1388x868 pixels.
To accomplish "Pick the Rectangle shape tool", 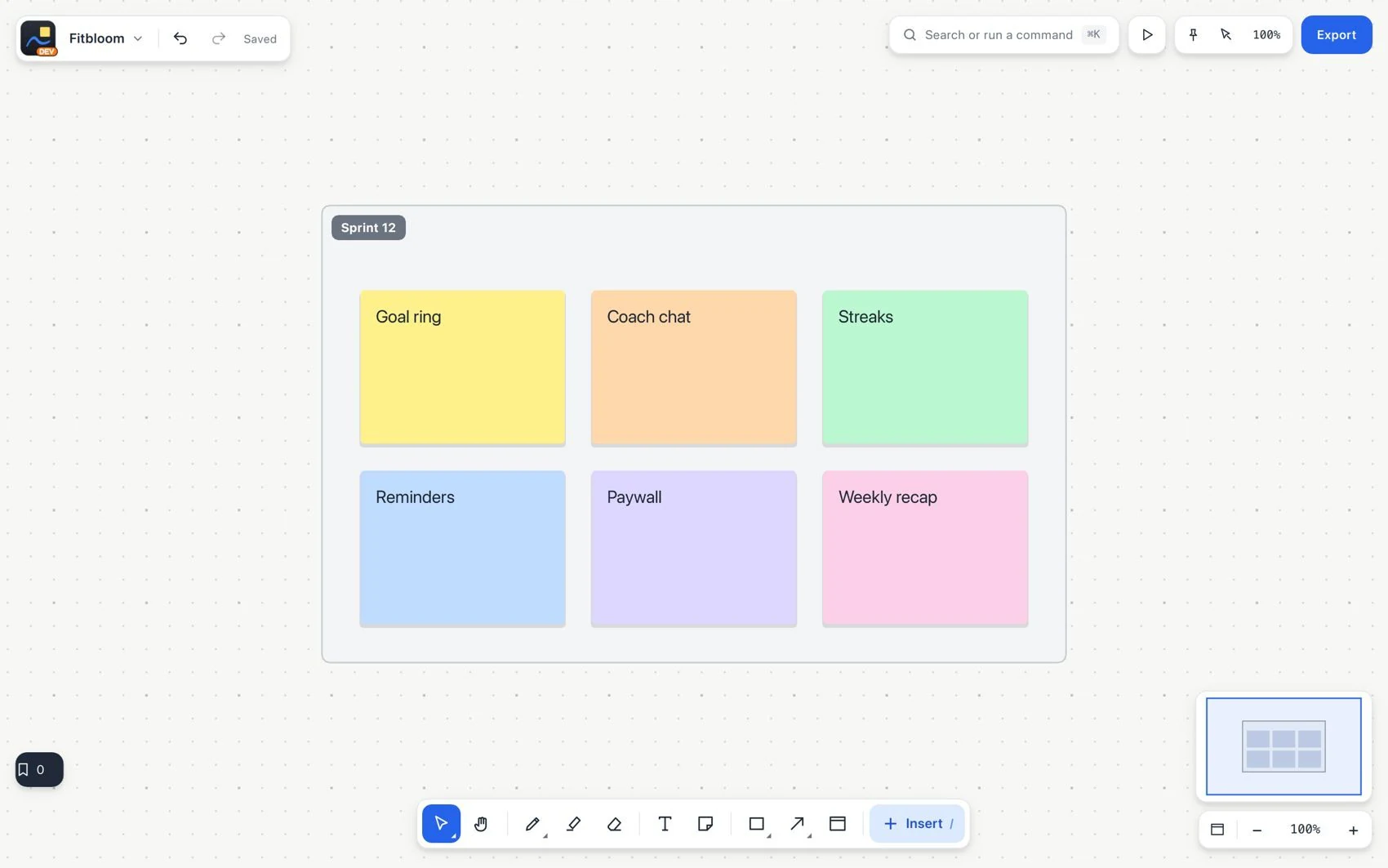I will (757, 823).
